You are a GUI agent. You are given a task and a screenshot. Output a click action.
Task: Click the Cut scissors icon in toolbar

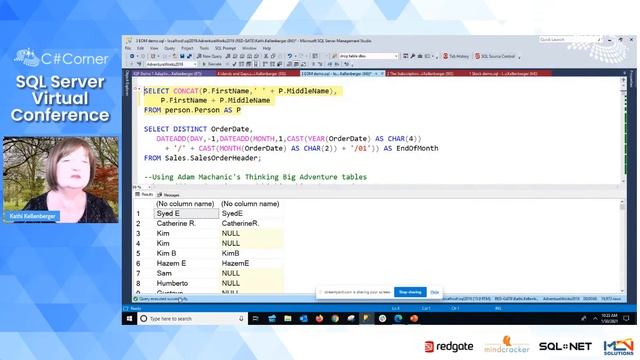[265, 56]
